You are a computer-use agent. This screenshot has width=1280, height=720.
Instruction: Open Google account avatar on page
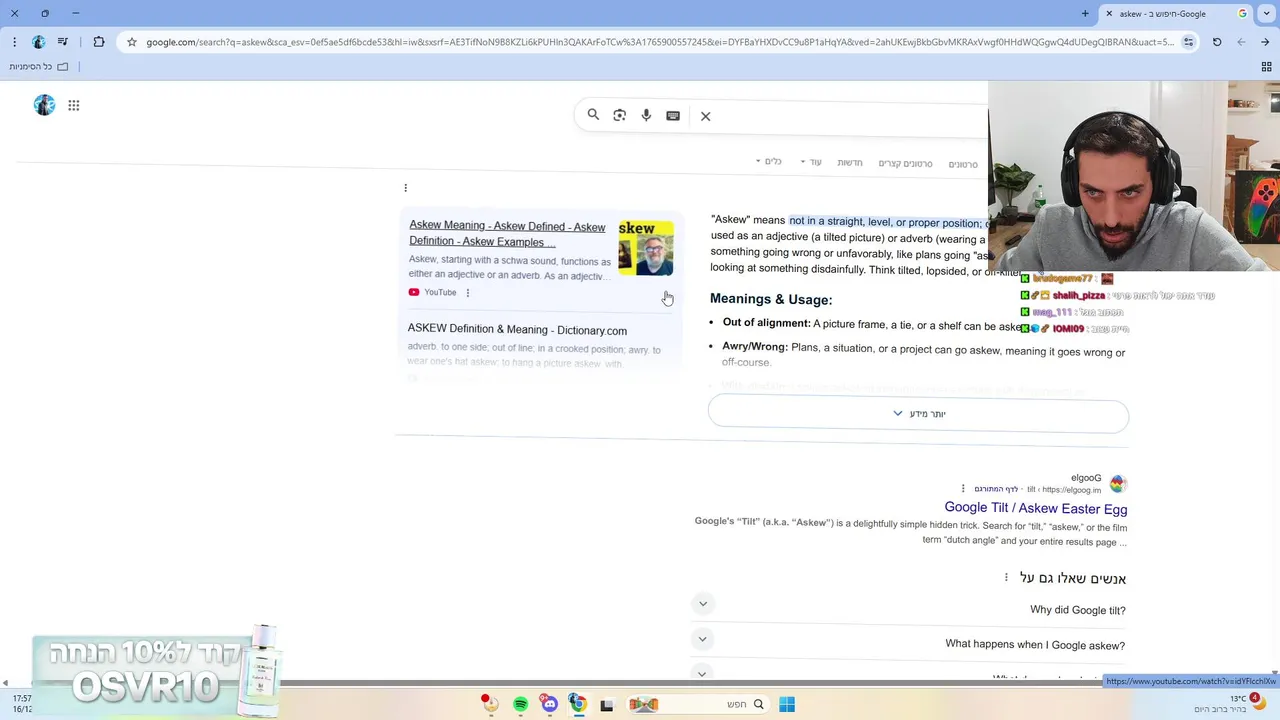(x=44, y=105)
